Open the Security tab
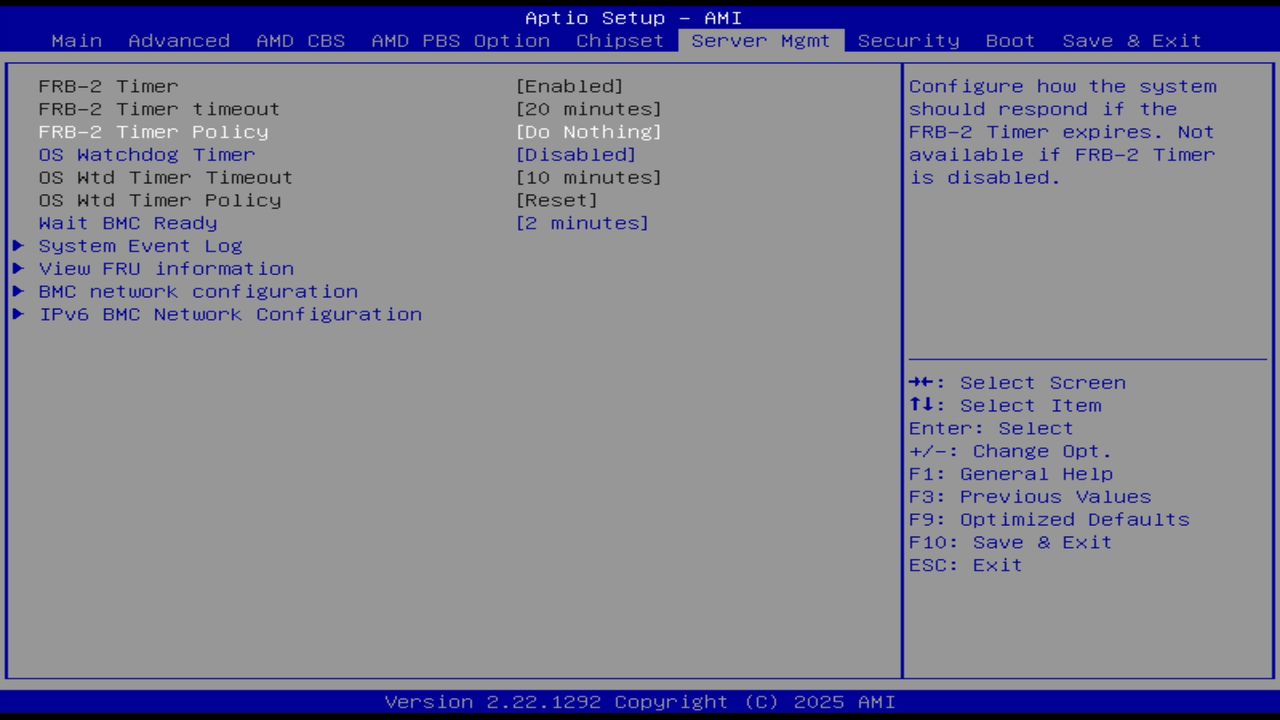1280x720 pixels. click(908, 41)
